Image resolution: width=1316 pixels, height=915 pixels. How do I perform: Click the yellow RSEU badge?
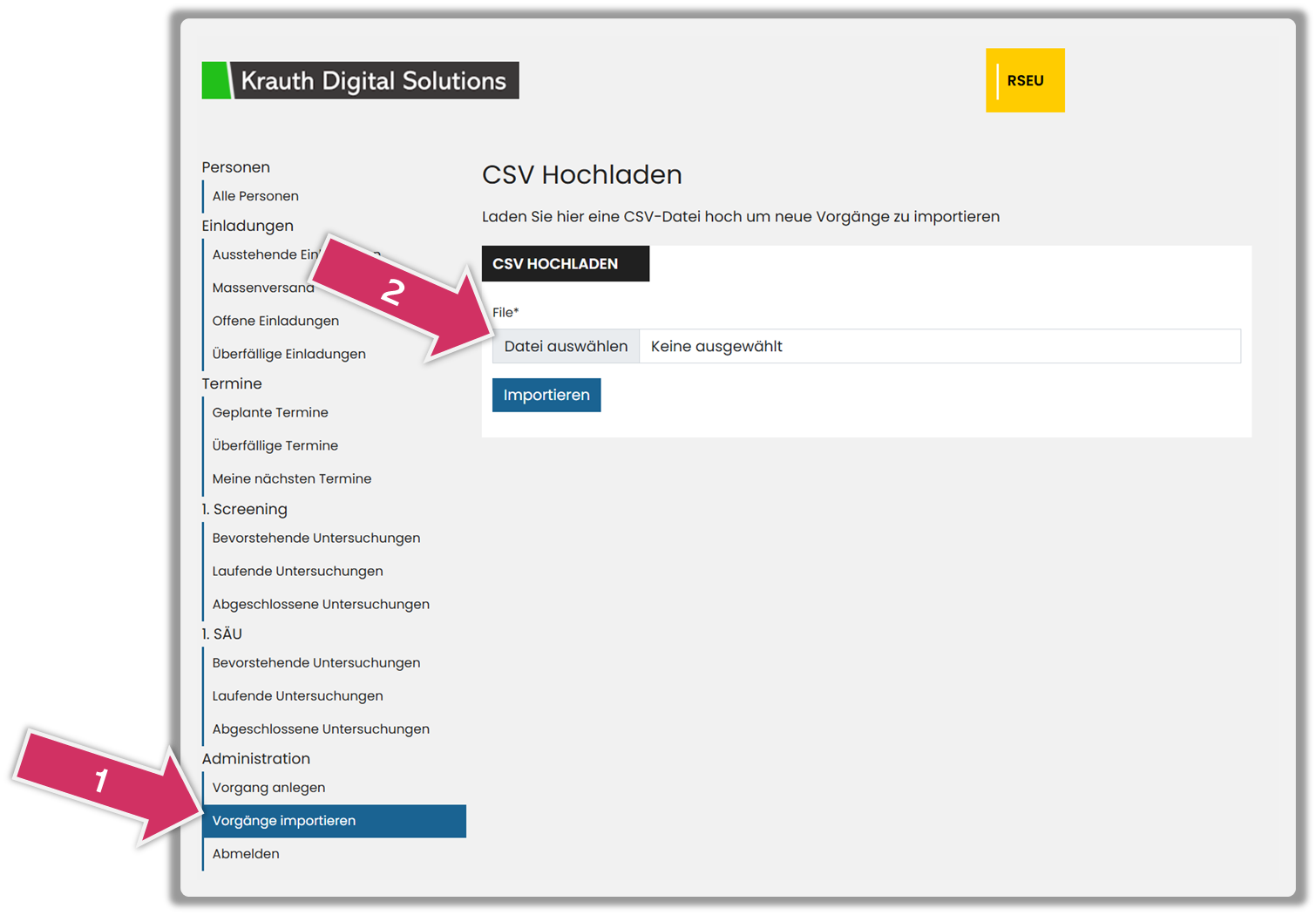click(x=1025, y=80)
